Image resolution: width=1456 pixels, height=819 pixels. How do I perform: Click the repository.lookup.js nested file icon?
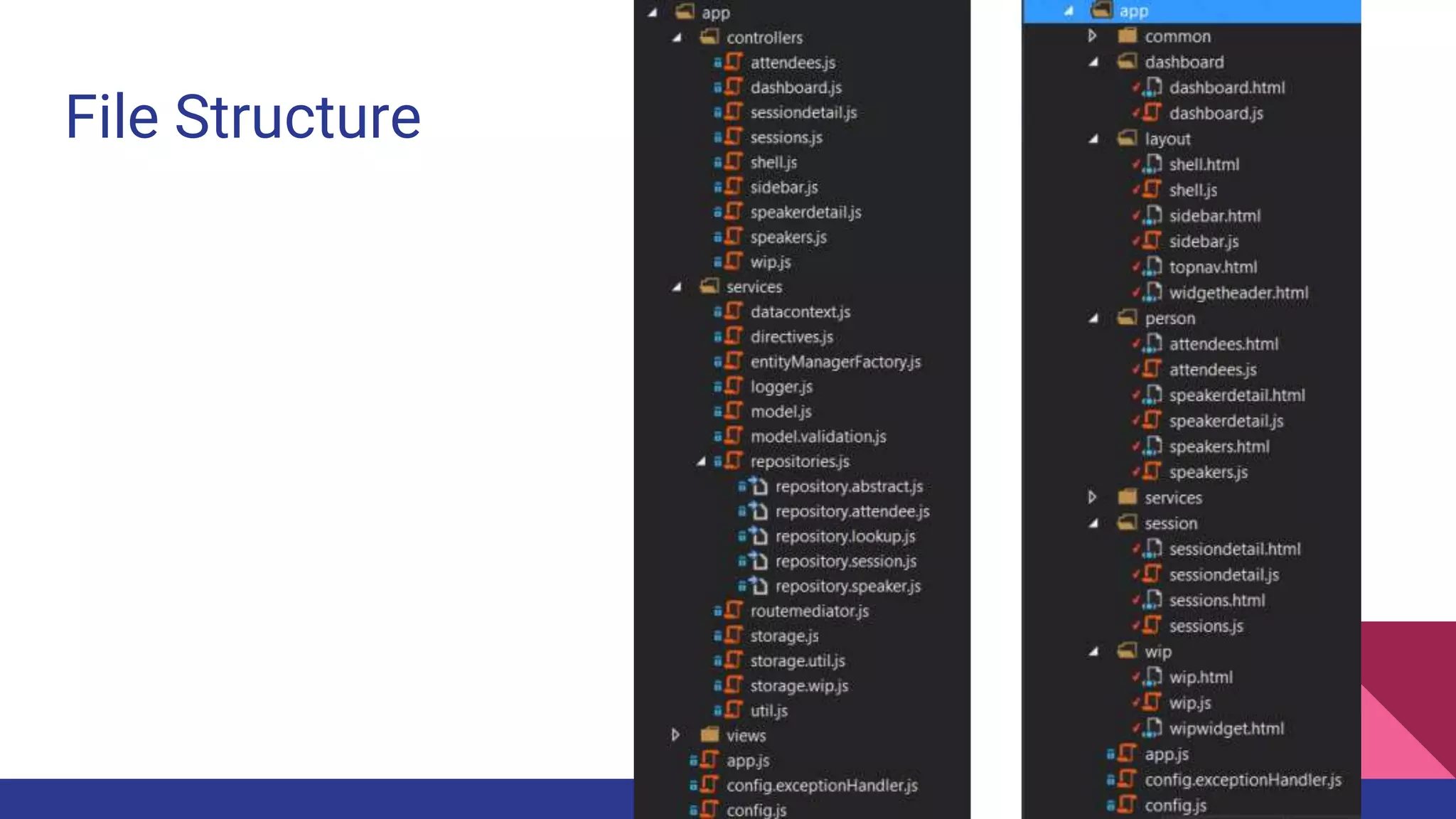click(x=759, y=535)
